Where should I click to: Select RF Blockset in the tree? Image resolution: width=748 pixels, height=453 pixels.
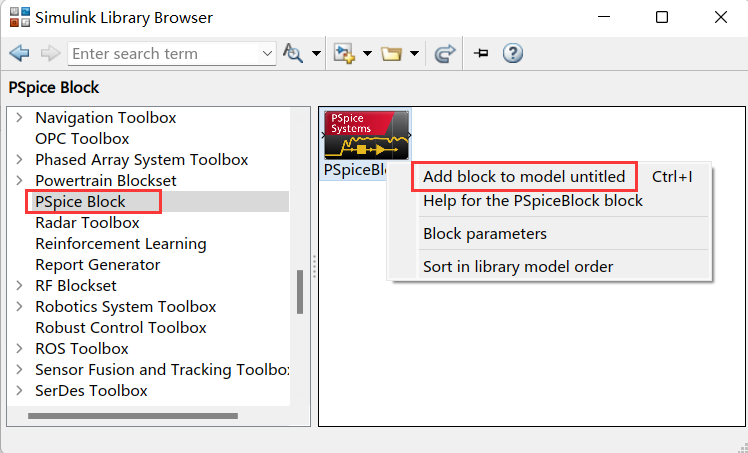[76, 285]
